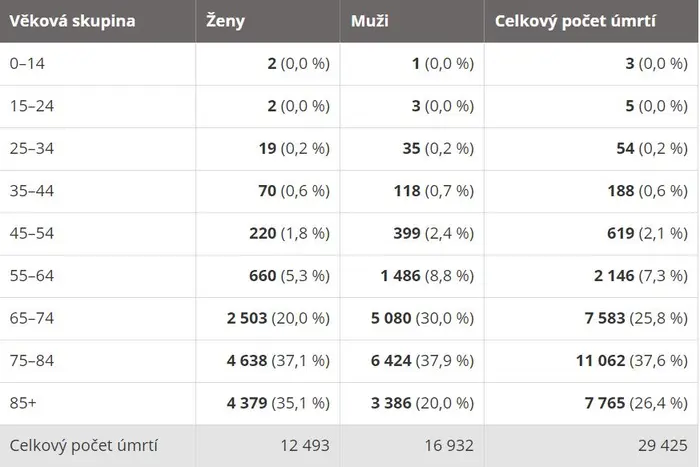Click the Muži column header
Viewport: 700px width, 467px height.
[370, 21]
